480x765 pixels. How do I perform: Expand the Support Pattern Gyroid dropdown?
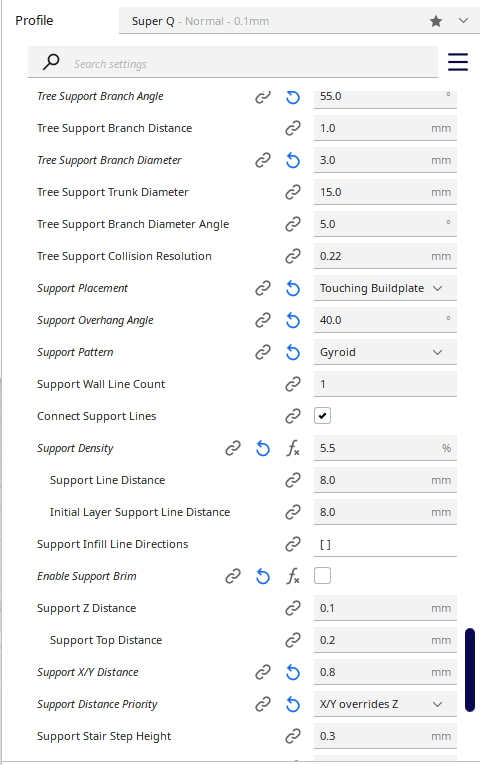tap(385, 352)
